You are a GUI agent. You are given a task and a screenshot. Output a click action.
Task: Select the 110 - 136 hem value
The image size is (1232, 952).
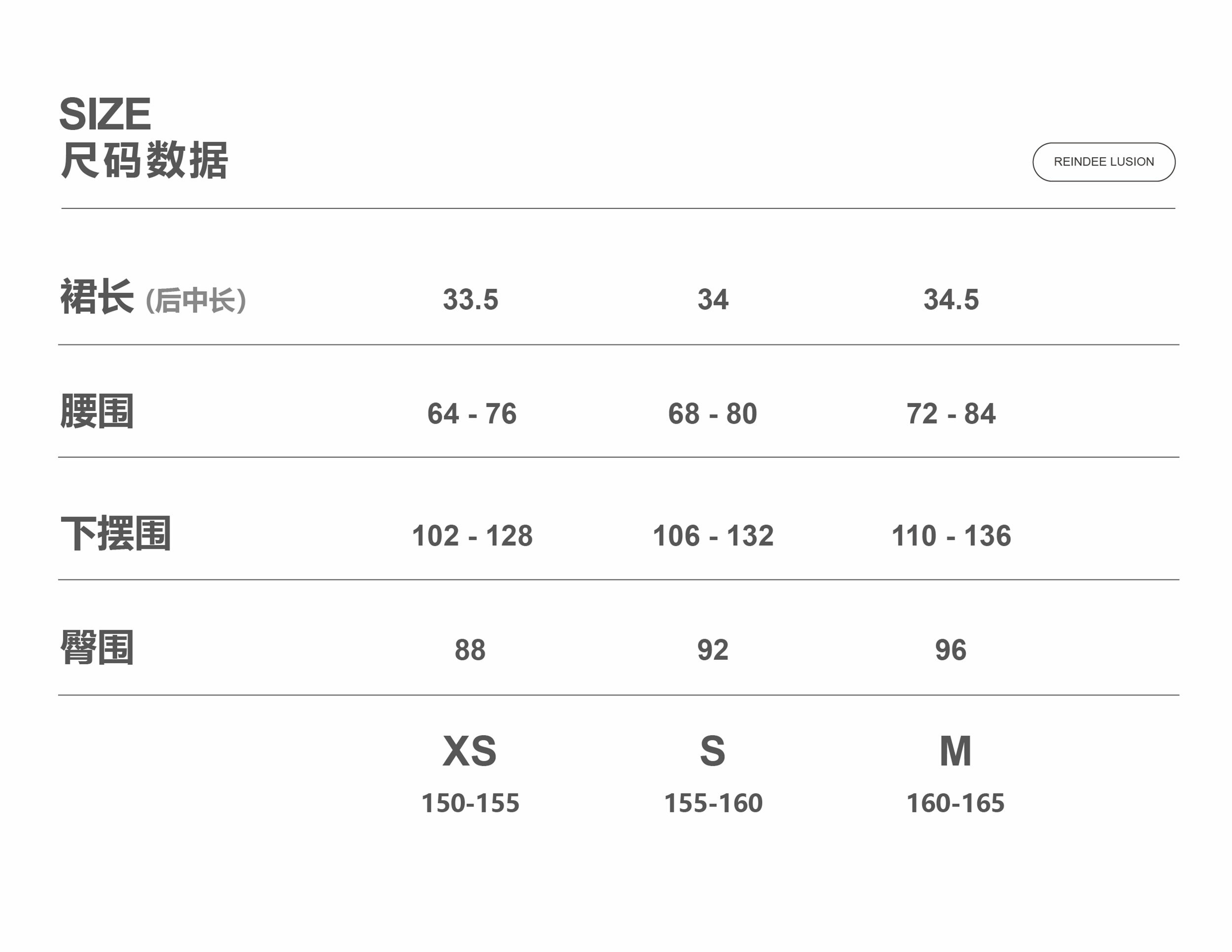(x=951, y=536)
